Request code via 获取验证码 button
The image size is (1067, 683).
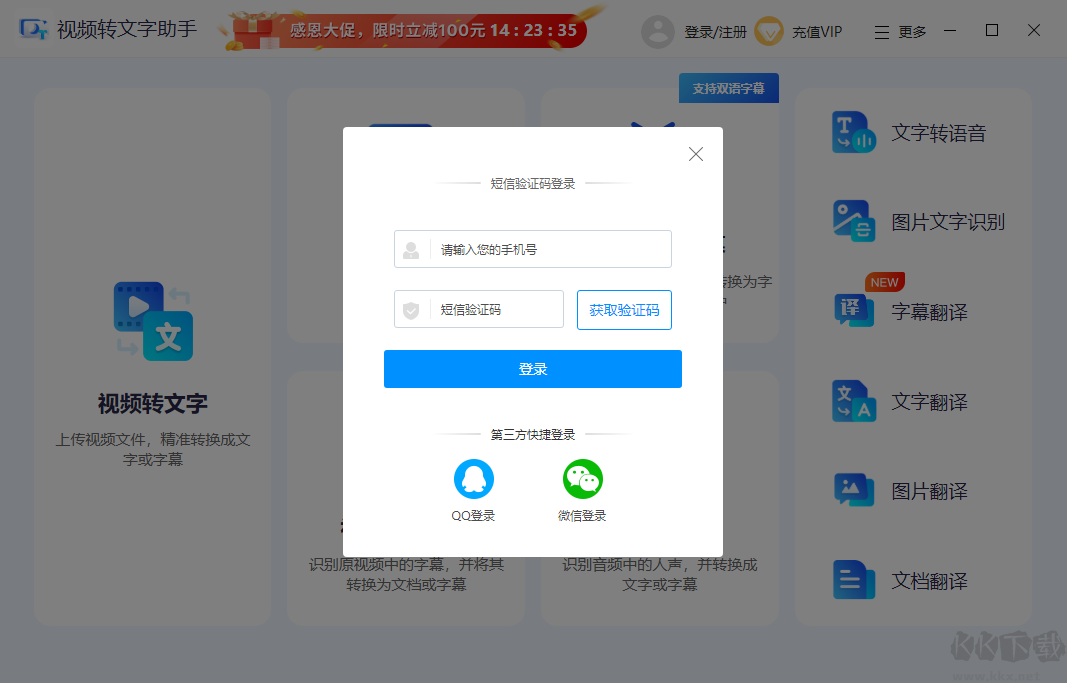(x=624, y=310)
